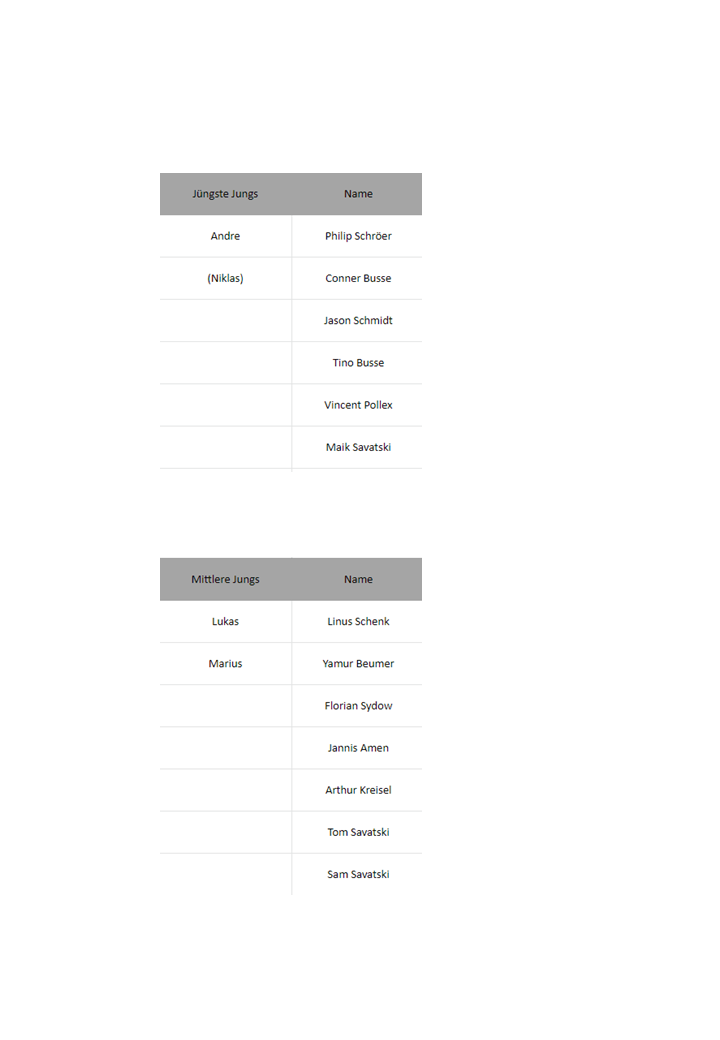Click the Marius cell
This screenshot has height=1040, width=720.
click(x=225, y=664)
